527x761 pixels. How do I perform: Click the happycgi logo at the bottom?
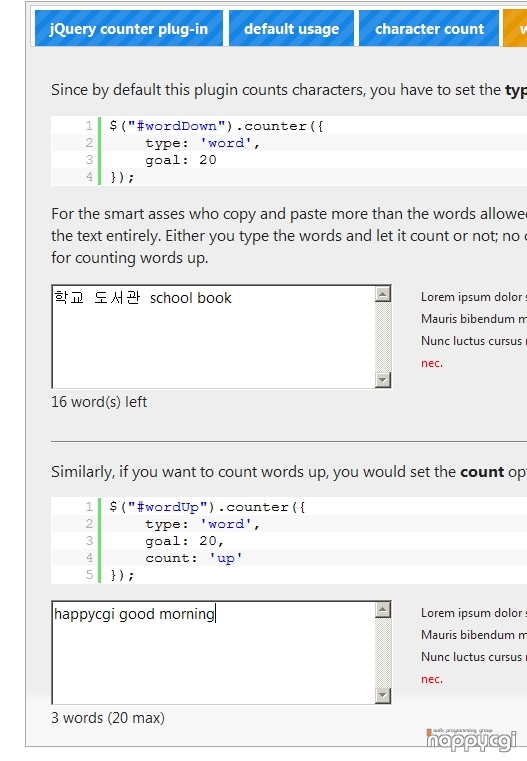point(471,740)
